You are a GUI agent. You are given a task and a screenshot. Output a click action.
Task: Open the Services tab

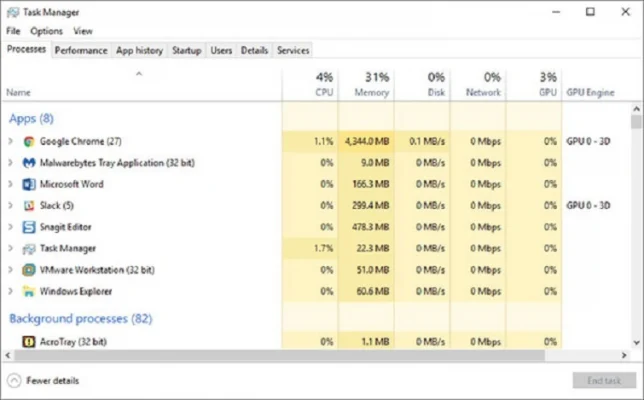click(293, 50)
